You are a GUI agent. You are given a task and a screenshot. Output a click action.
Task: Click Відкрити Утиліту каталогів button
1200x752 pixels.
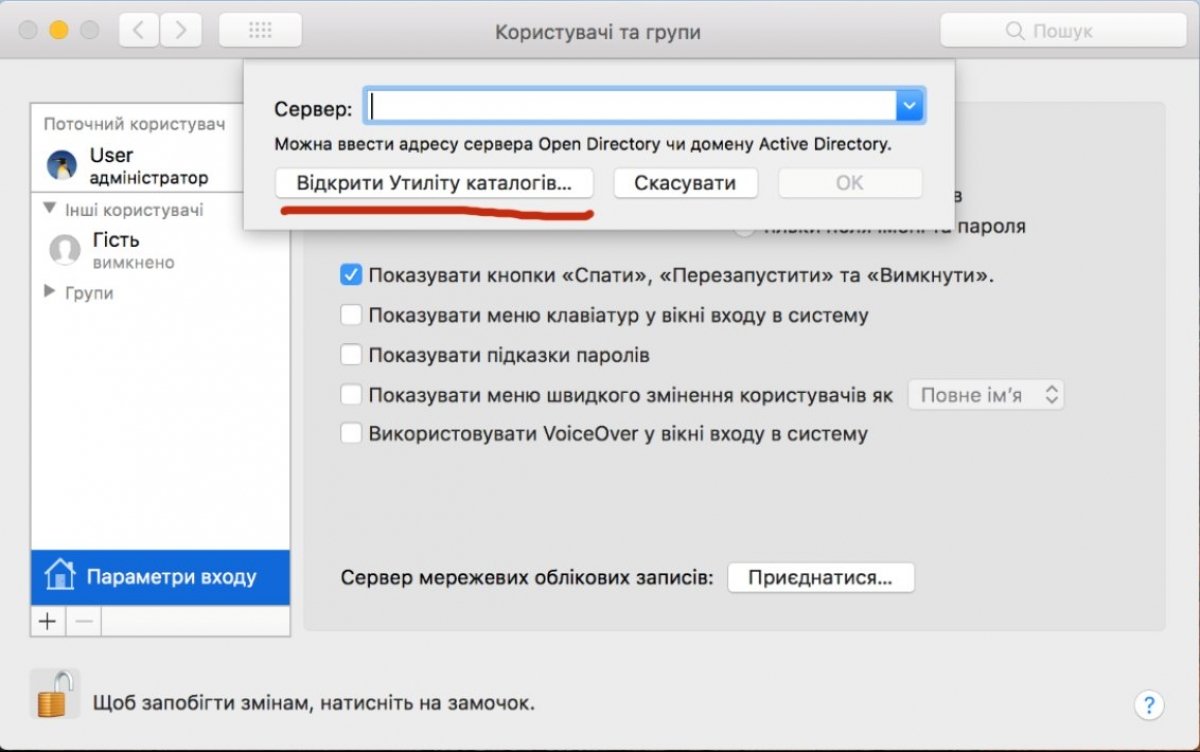(x=434, y=183)
